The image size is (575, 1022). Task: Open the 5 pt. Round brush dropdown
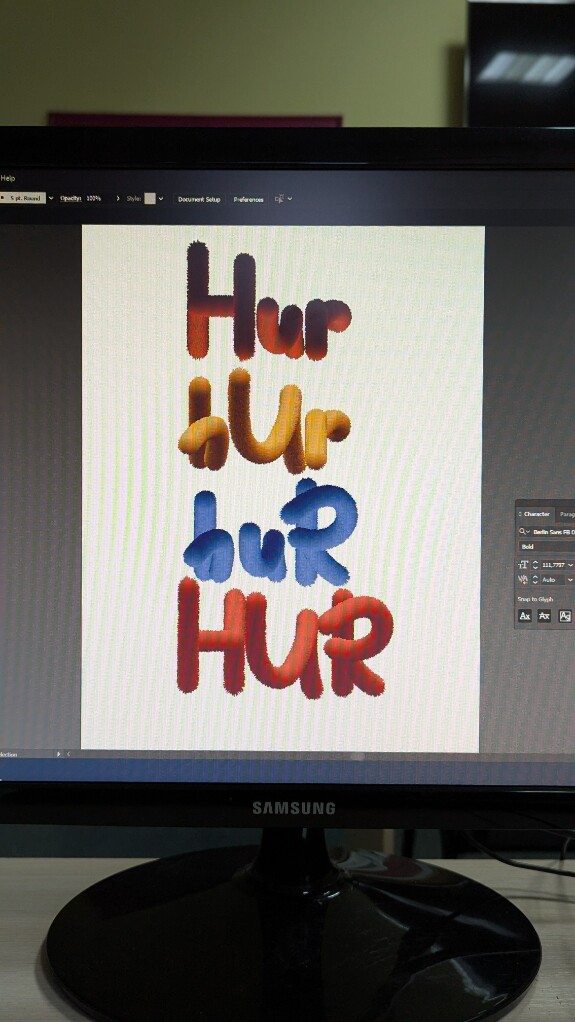point(23,198)
